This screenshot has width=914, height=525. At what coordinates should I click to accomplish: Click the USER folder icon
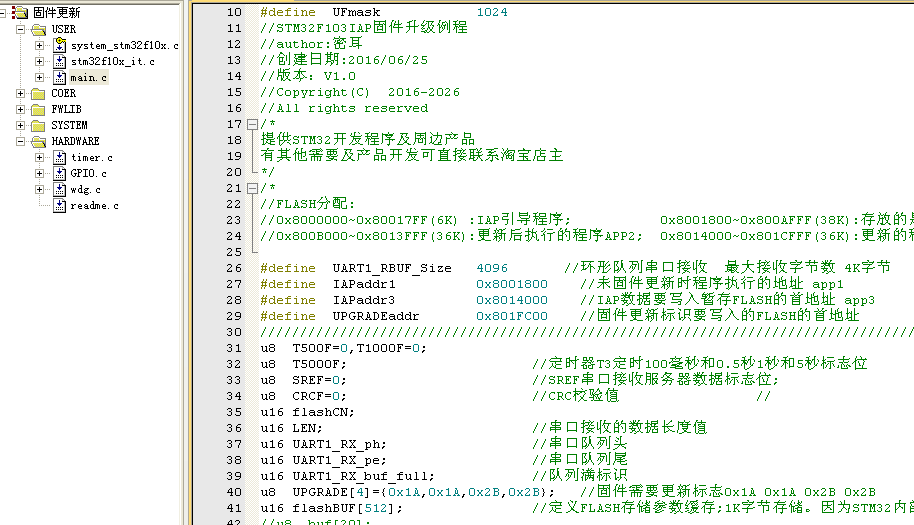(38, 29)
